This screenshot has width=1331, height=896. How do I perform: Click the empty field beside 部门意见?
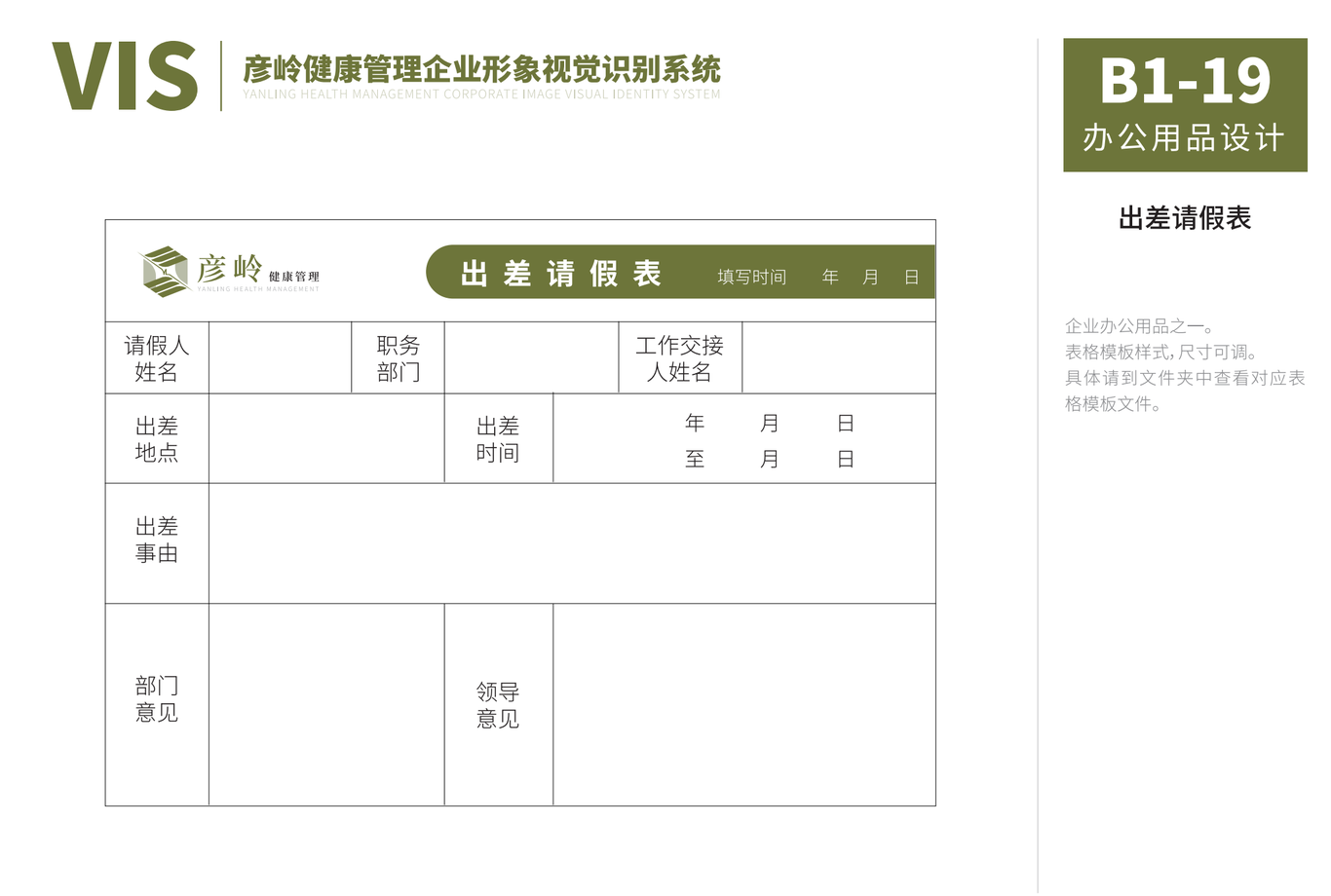[x=326, y=704]
